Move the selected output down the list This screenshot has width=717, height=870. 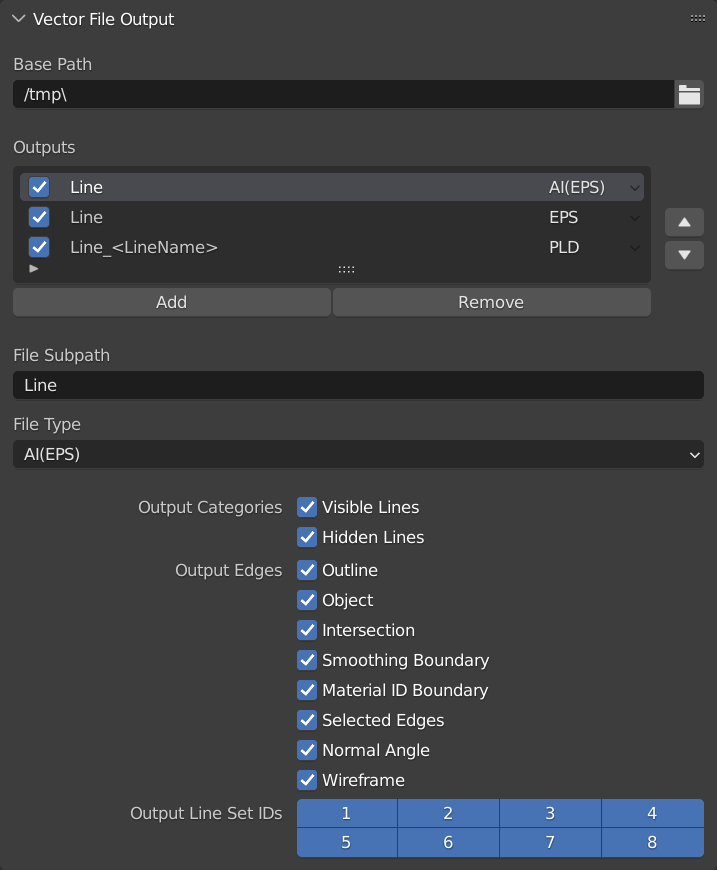pos(684,255)
